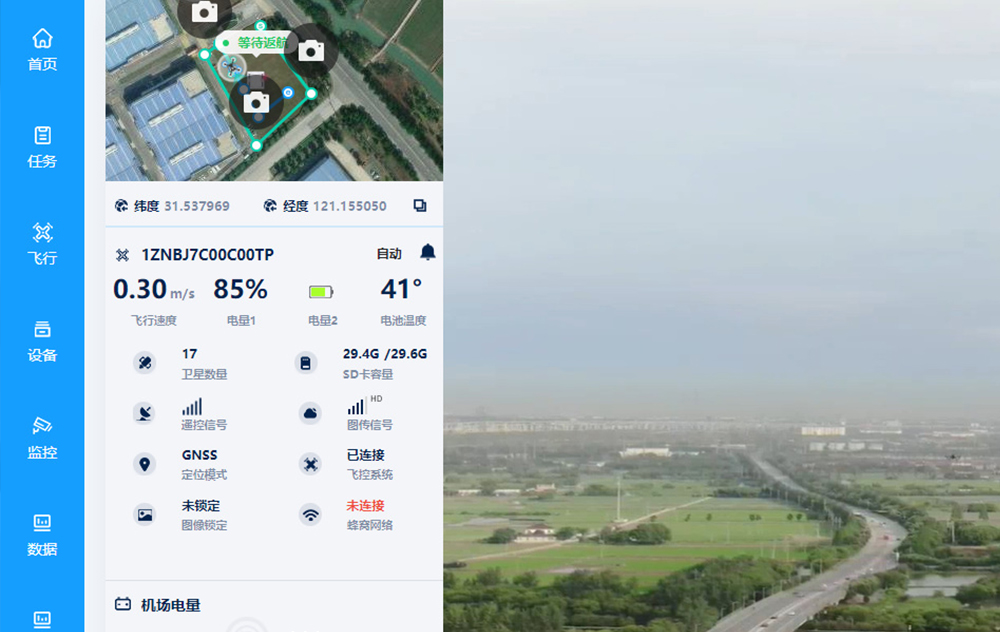Click camera marker inside green flight zone
The image size is (1000, 632).
256,102
